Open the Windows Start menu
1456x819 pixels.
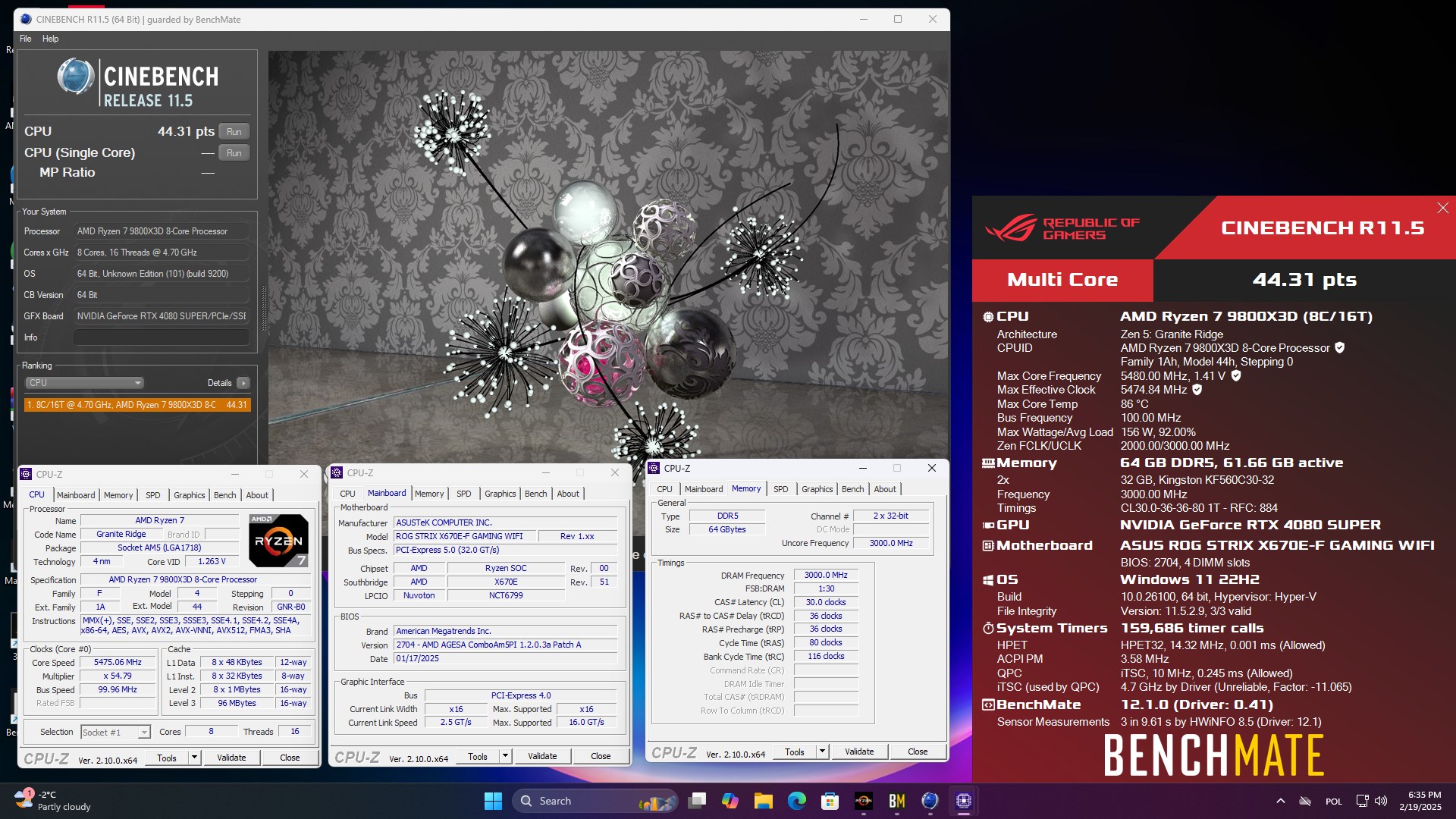pos(493,801)
